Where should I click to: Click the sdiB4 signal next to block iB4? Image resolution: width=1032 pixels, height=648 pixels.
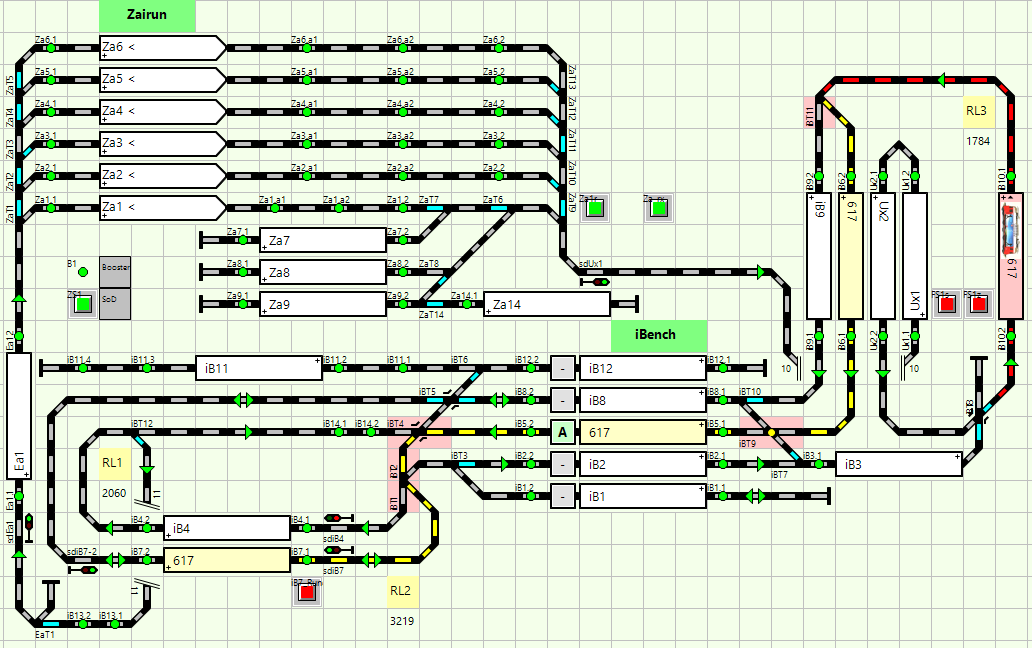tap(333, 518)
